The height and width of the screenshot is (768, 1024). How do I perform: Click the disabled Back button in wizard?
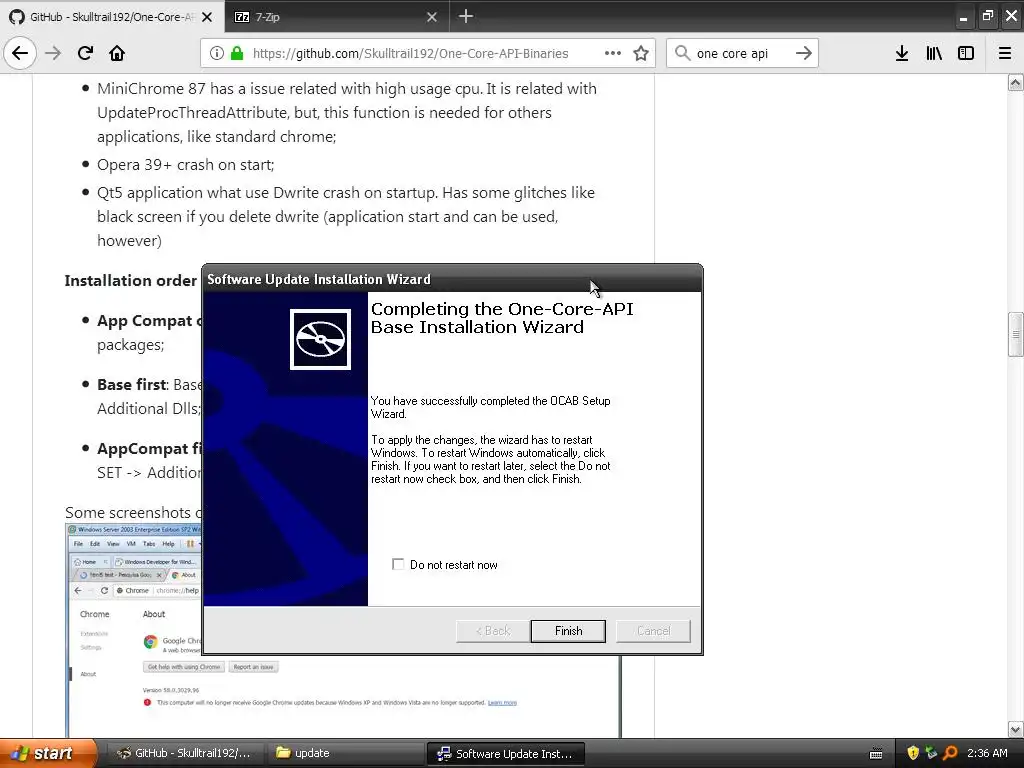click(493, 631)
